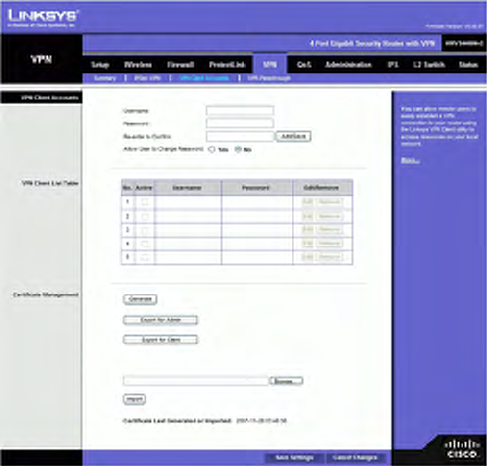This screenshot has height=466, width=487.
Task: Open the ProtectLink tab
Action: tap(227, 65)
